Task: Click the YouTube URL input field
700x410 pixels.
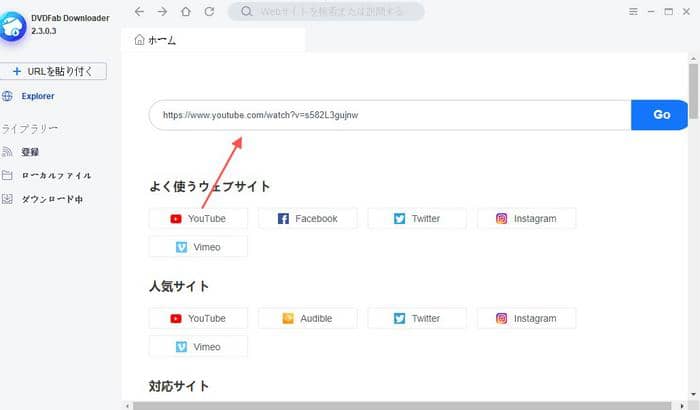Action: [x=390, y=115]
